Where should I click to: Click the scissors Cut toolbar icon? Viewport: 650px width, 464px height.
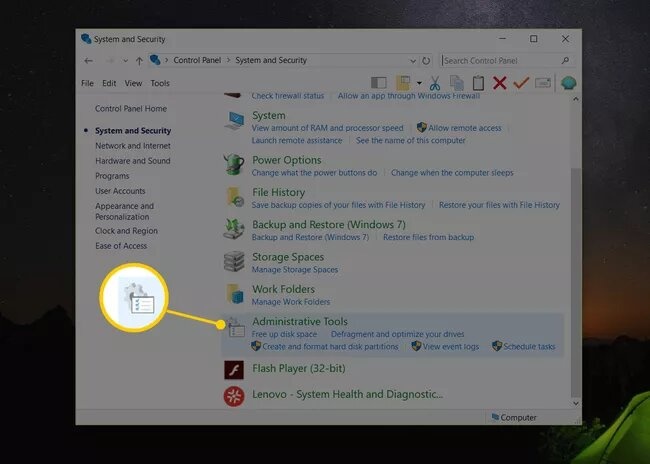point(436,83)
